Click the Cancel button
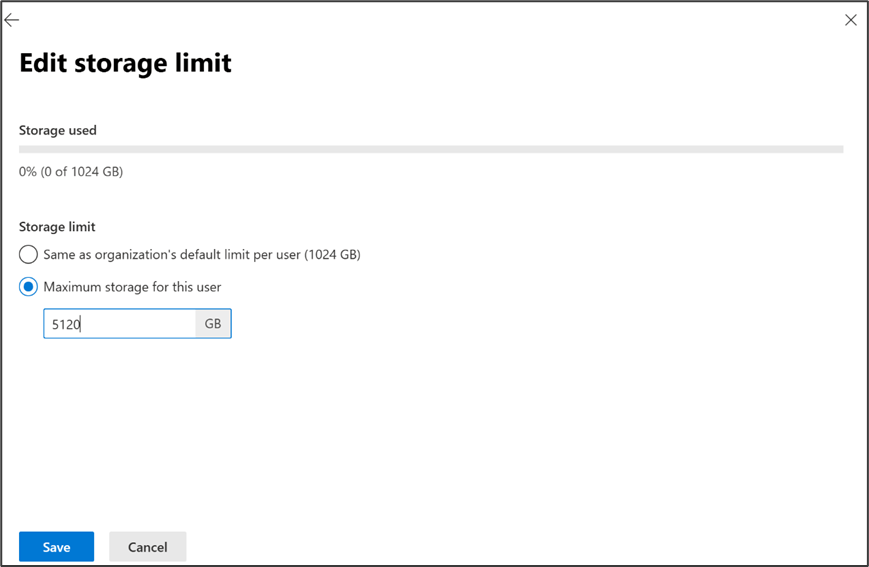Image resolution: width=869 pixels, height=567 pixels. 147,547
